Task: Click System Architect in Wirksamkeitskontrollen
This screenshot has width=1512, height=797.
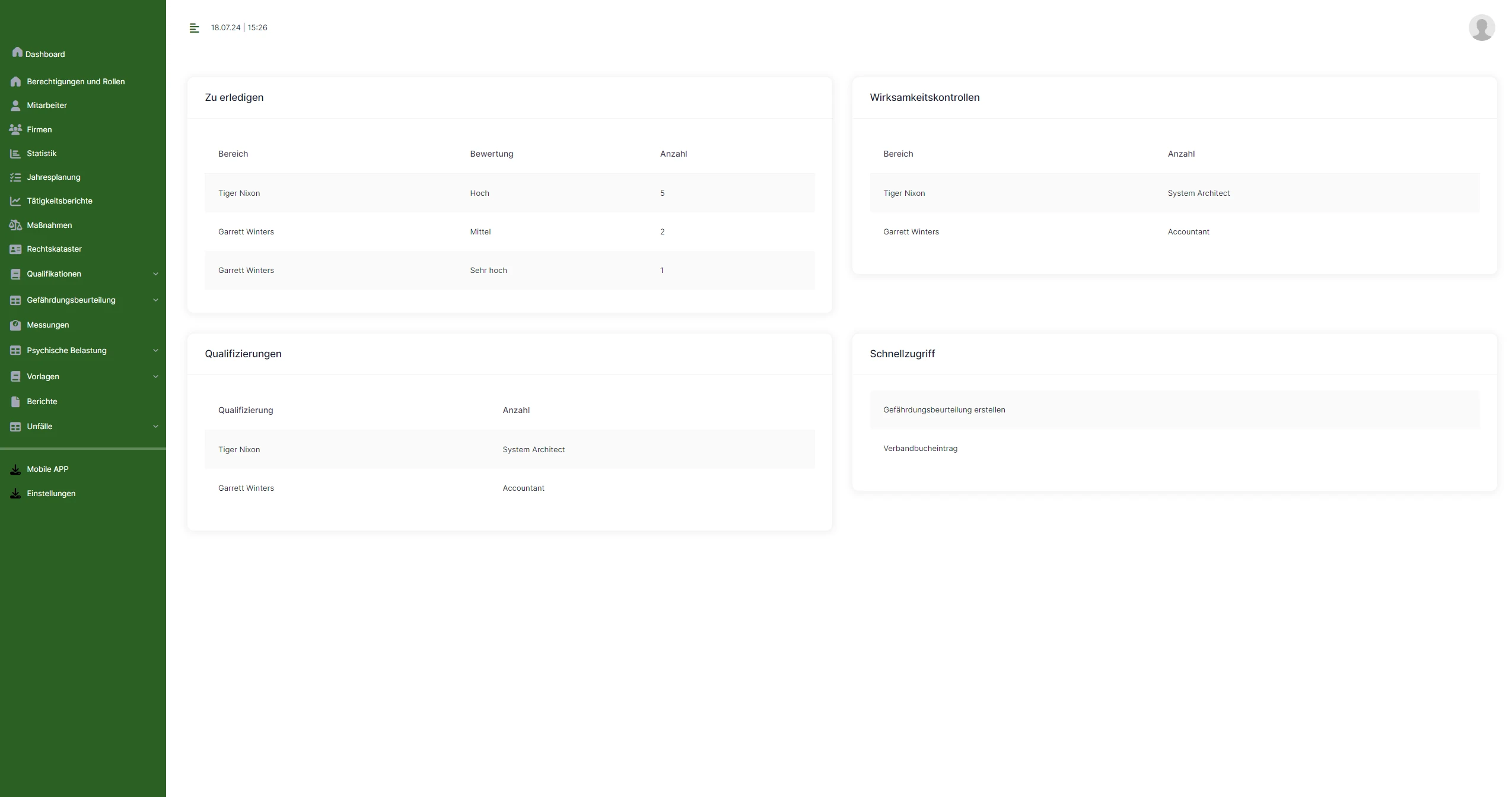Action: click(x=1198, y=193)
